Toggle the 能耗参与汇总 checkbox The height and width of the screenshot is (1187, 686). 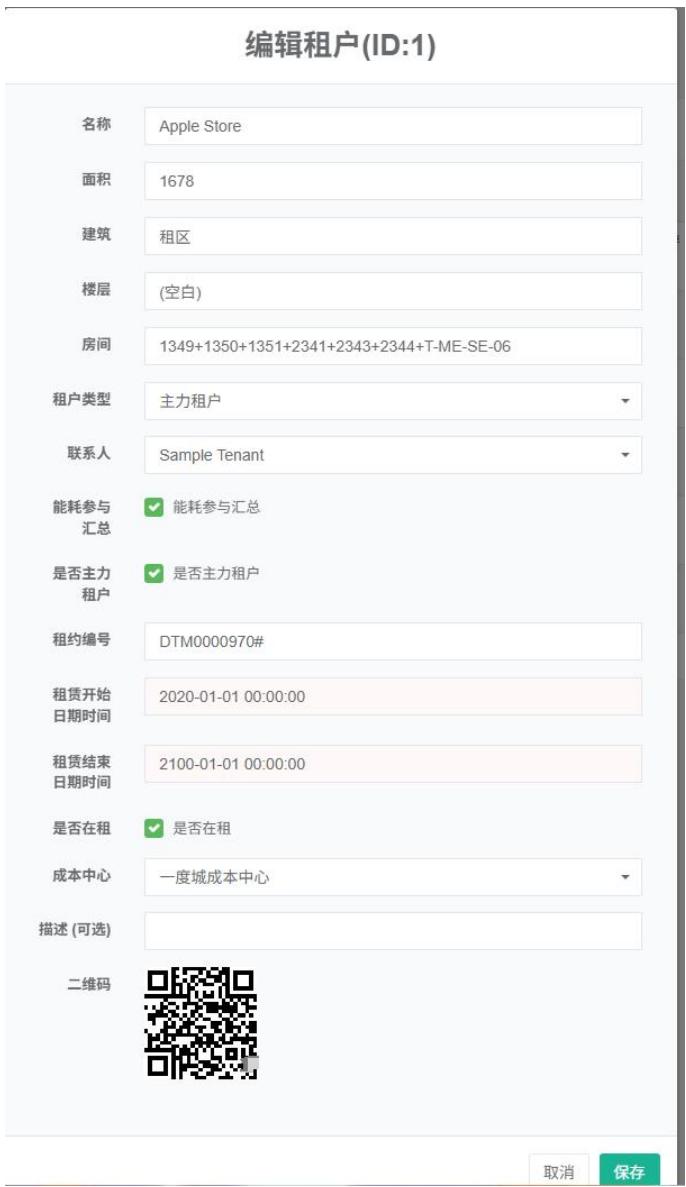click(154, 507)
